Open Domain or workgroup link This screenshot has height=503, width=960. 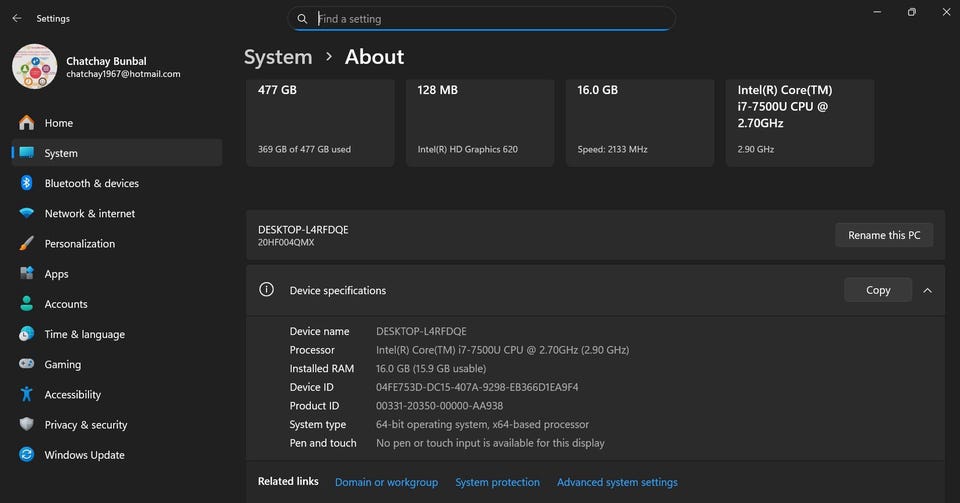point(386,482)
